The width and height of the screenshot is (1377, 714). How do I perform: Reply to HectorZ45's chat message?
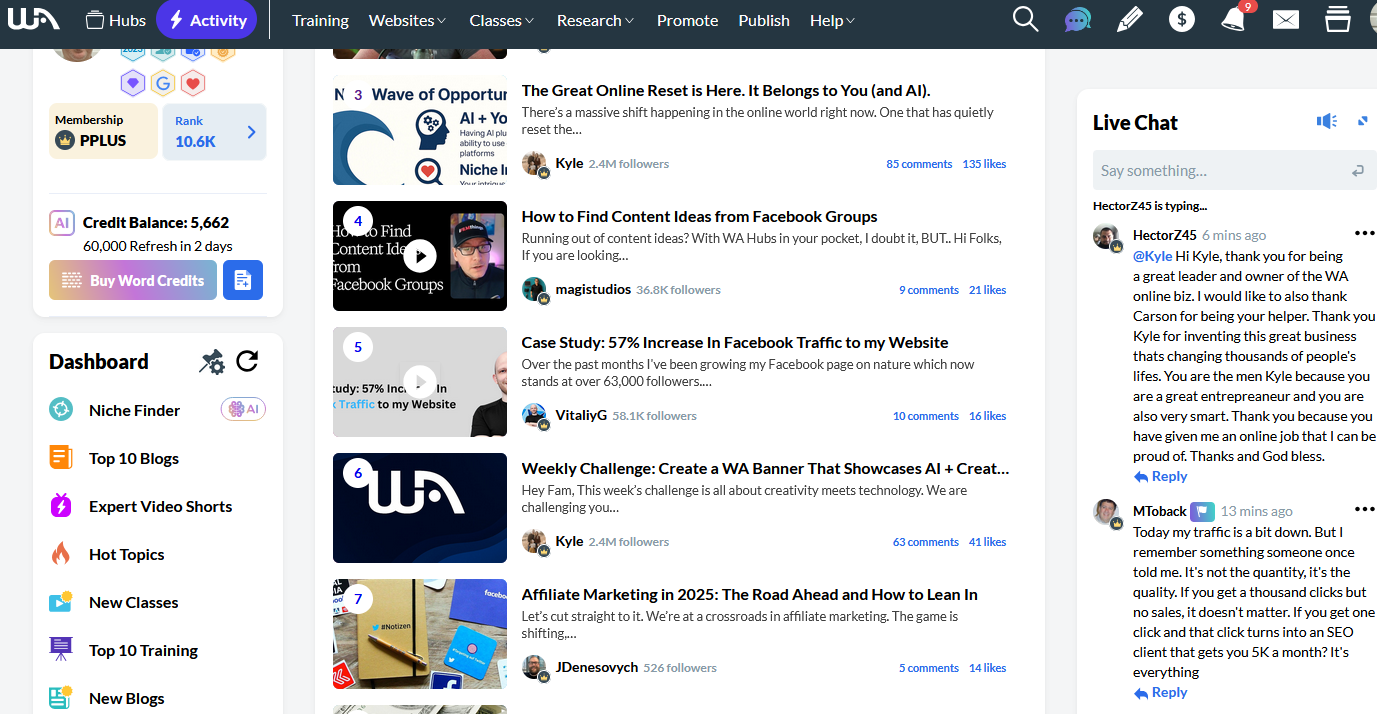point(1160,476)
